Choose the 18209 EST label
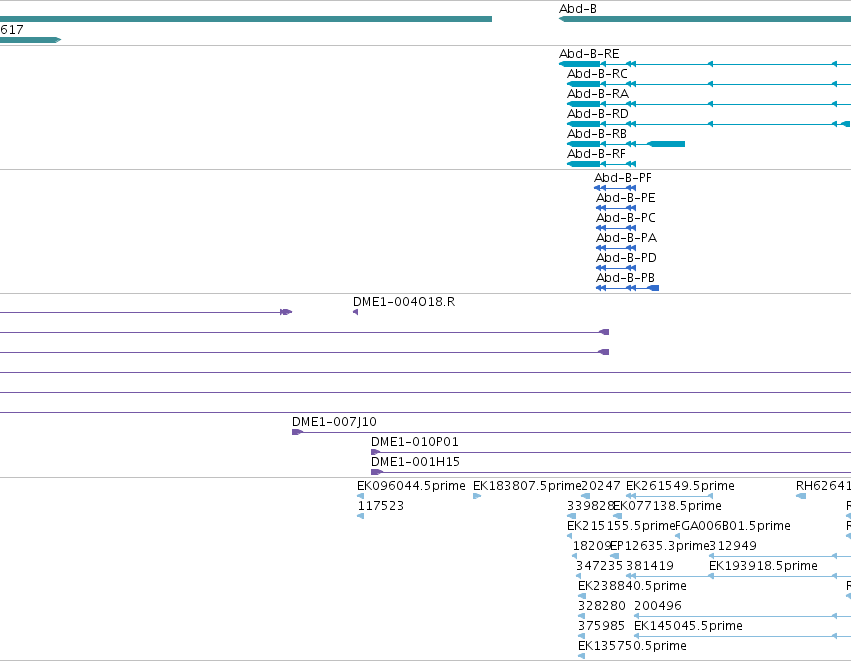Image resolution: width=851 pixels, height=661 pixels. 592,546
